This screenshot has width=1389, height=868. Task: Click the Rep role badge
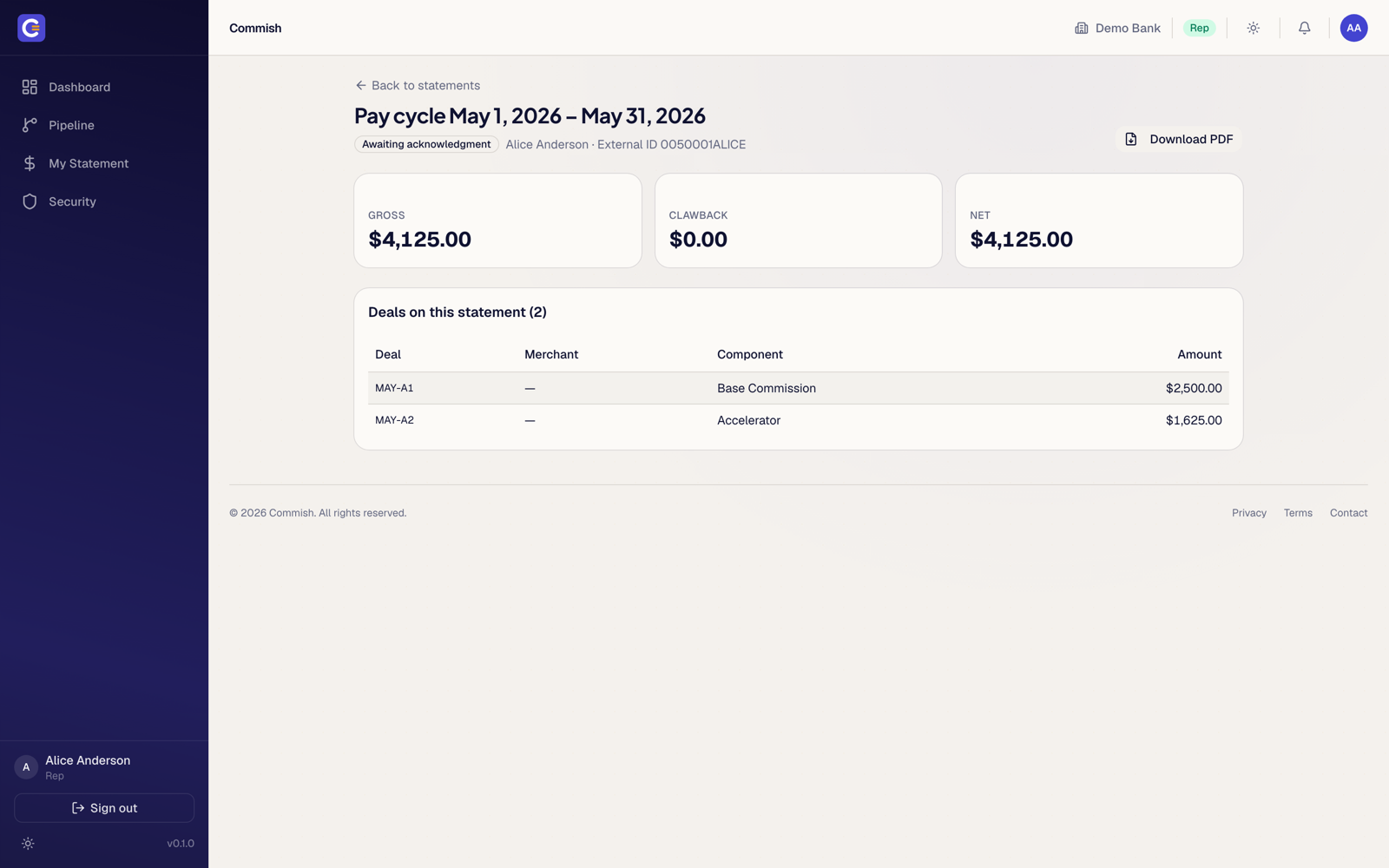click(x=1200, y=28)
